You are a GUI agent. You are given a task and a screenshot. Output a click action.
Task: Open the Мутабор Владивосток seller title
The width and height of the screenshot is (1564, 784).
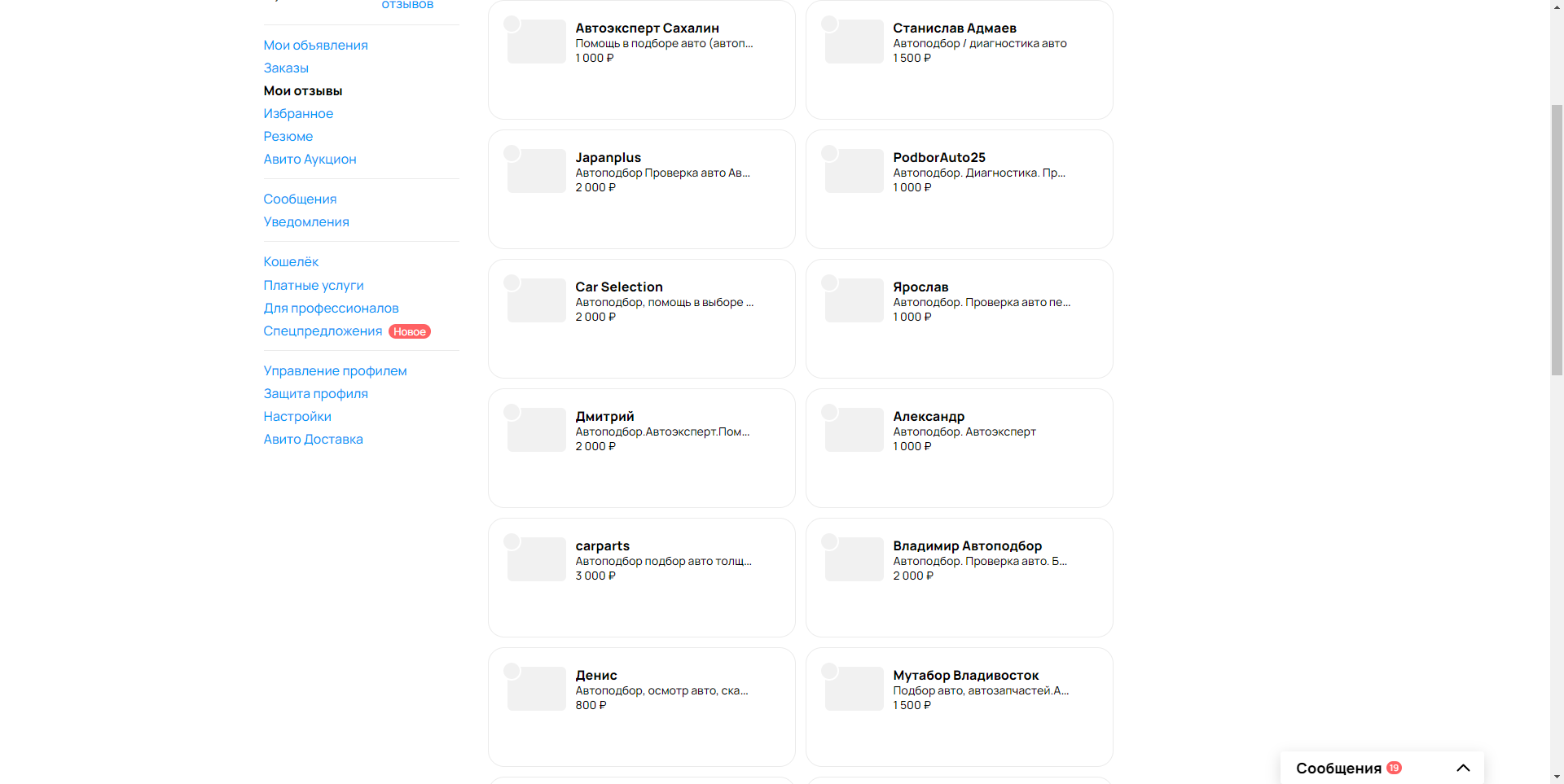[965, 675]
